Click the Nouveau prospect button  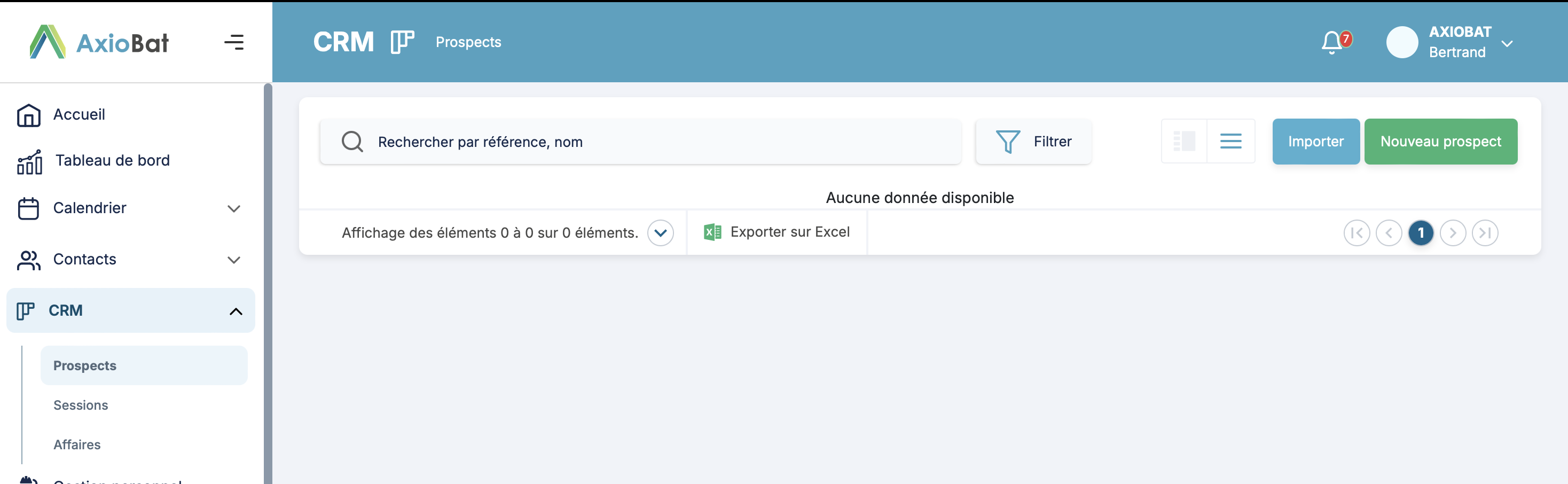pyautogui.click(x=1440, y=141)
